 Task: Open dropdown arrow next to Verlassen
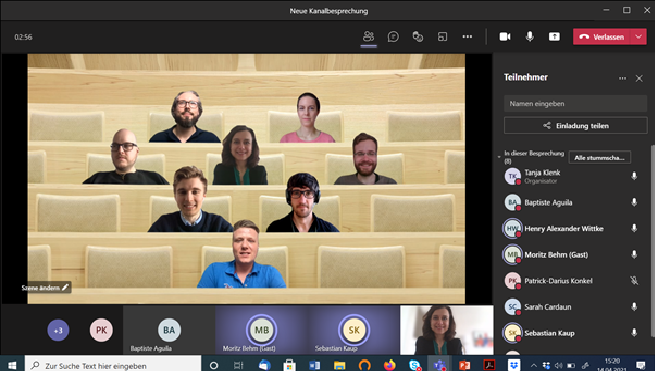coord(639,37)
